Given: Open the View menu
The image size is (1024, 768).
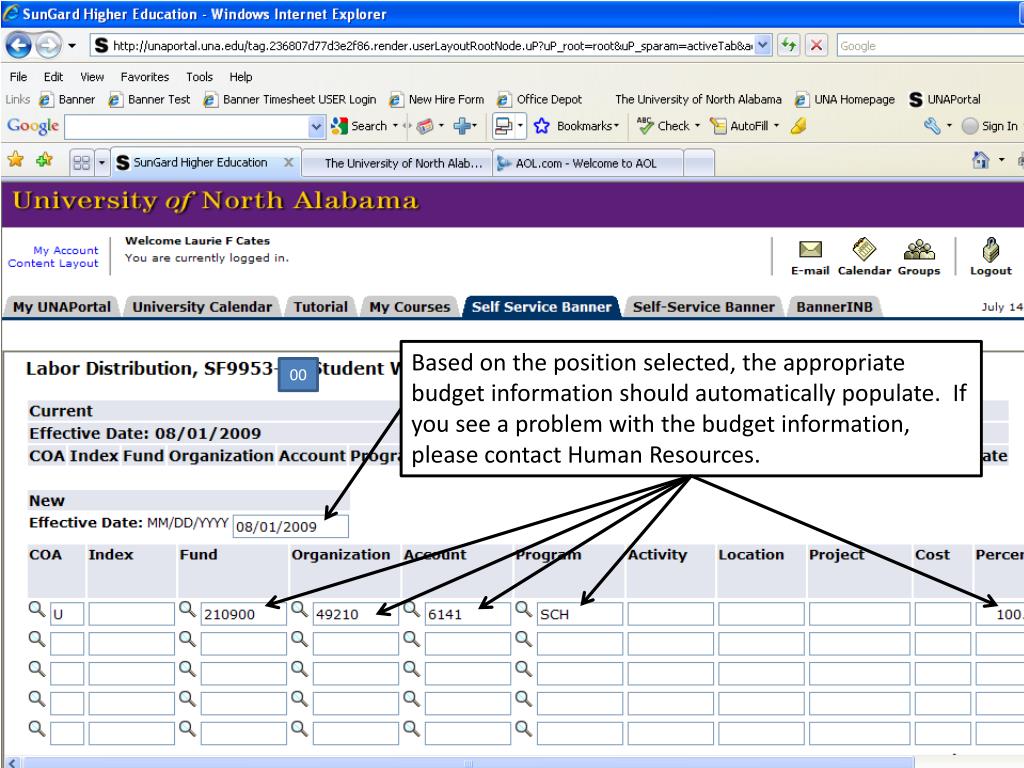Looking at the screenshot, I should pyautogui.click(x=92, y=77).
